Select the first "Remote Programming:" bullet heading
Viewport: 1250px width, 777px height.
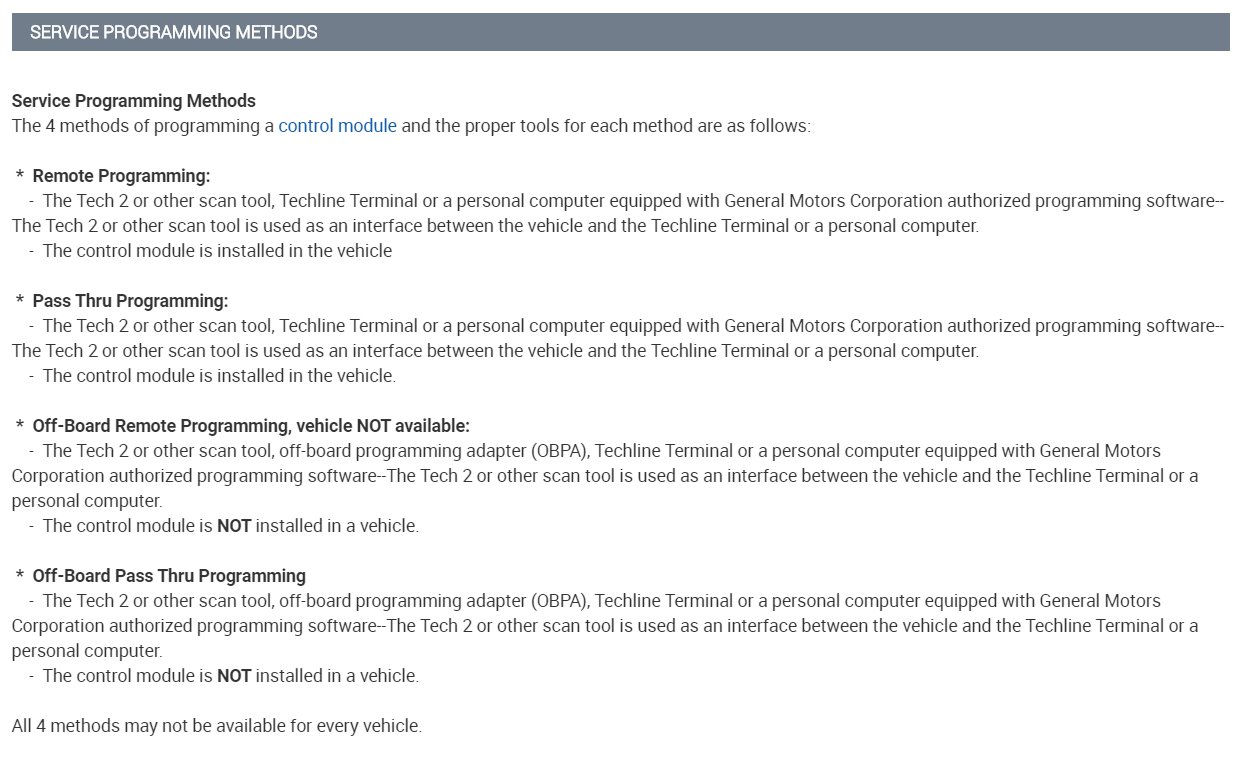click(x=121, y=176)
